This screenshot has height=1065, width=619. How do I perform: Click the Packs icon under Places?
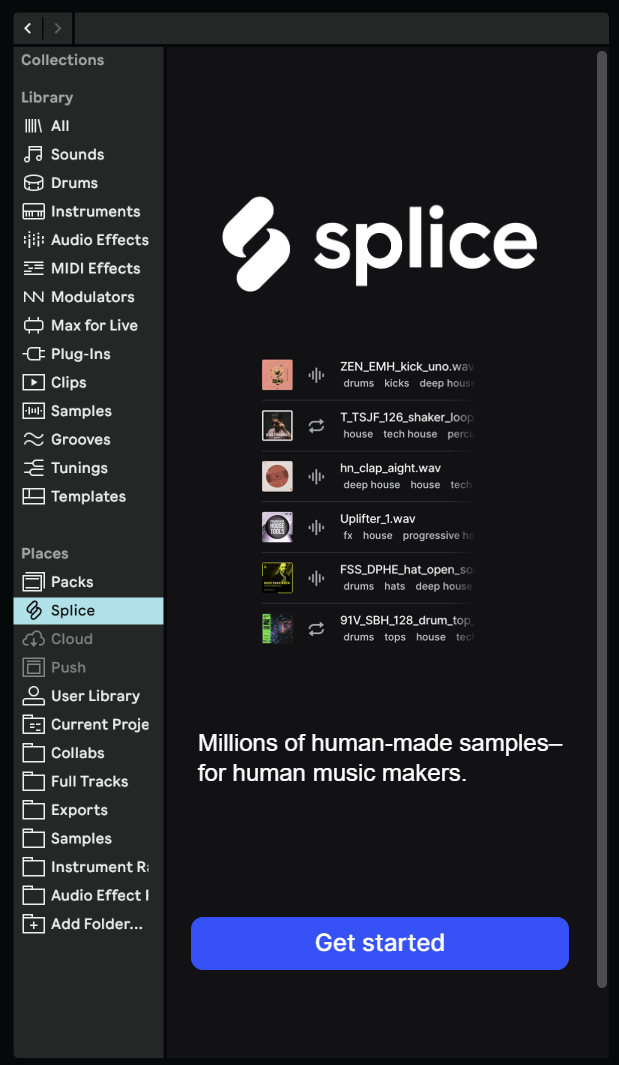click(x=34, y=582)
